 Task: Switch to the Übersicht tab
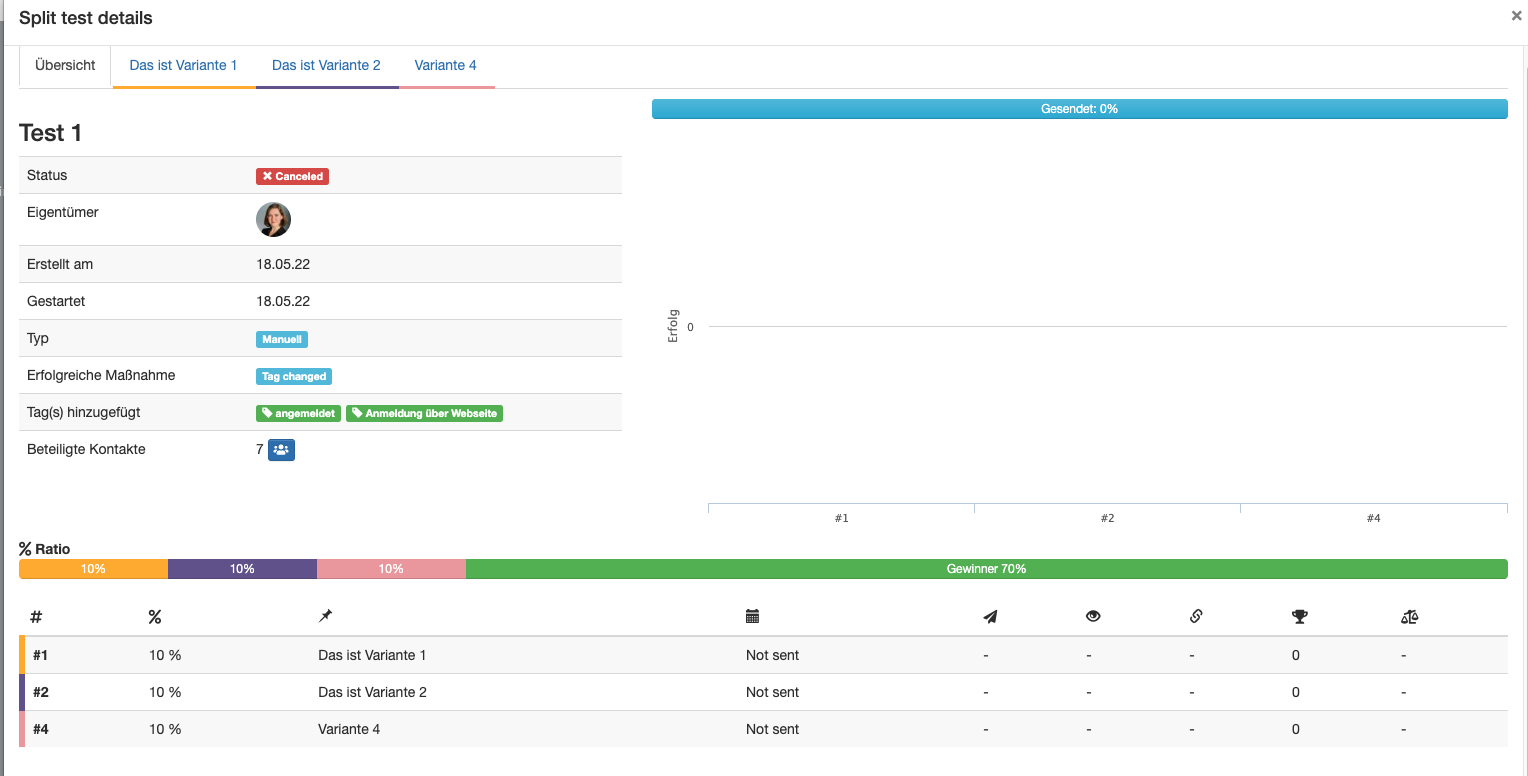pos(65,66)
